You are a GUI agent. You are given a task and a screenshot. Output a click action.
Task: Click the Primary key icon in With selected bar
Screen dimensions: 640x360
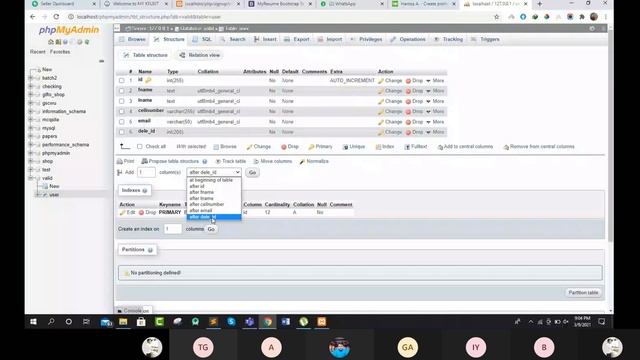coord(311,147)
